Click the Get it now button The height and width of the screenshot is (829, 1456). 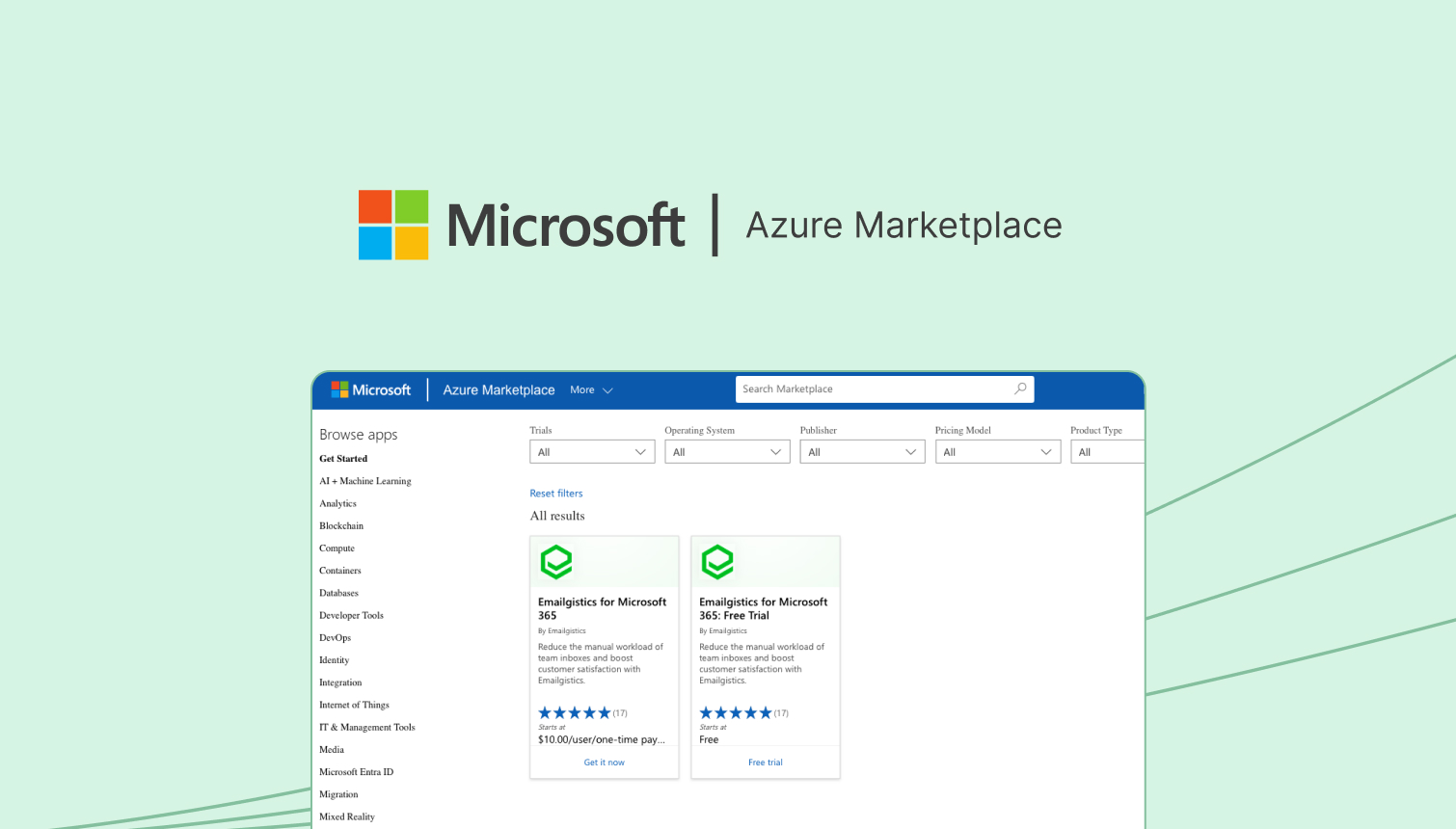tap(605, 762)
